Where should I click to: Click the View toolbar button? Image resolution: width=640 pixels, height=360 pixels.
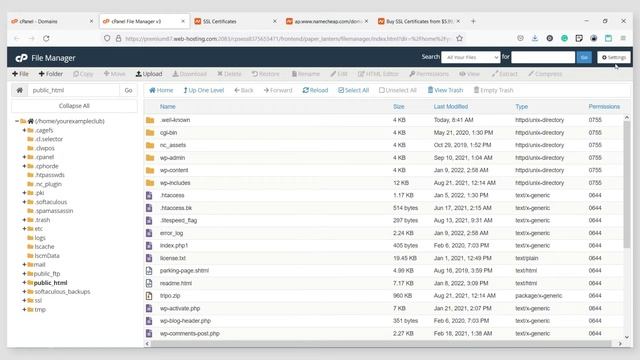tap(469, 74)
